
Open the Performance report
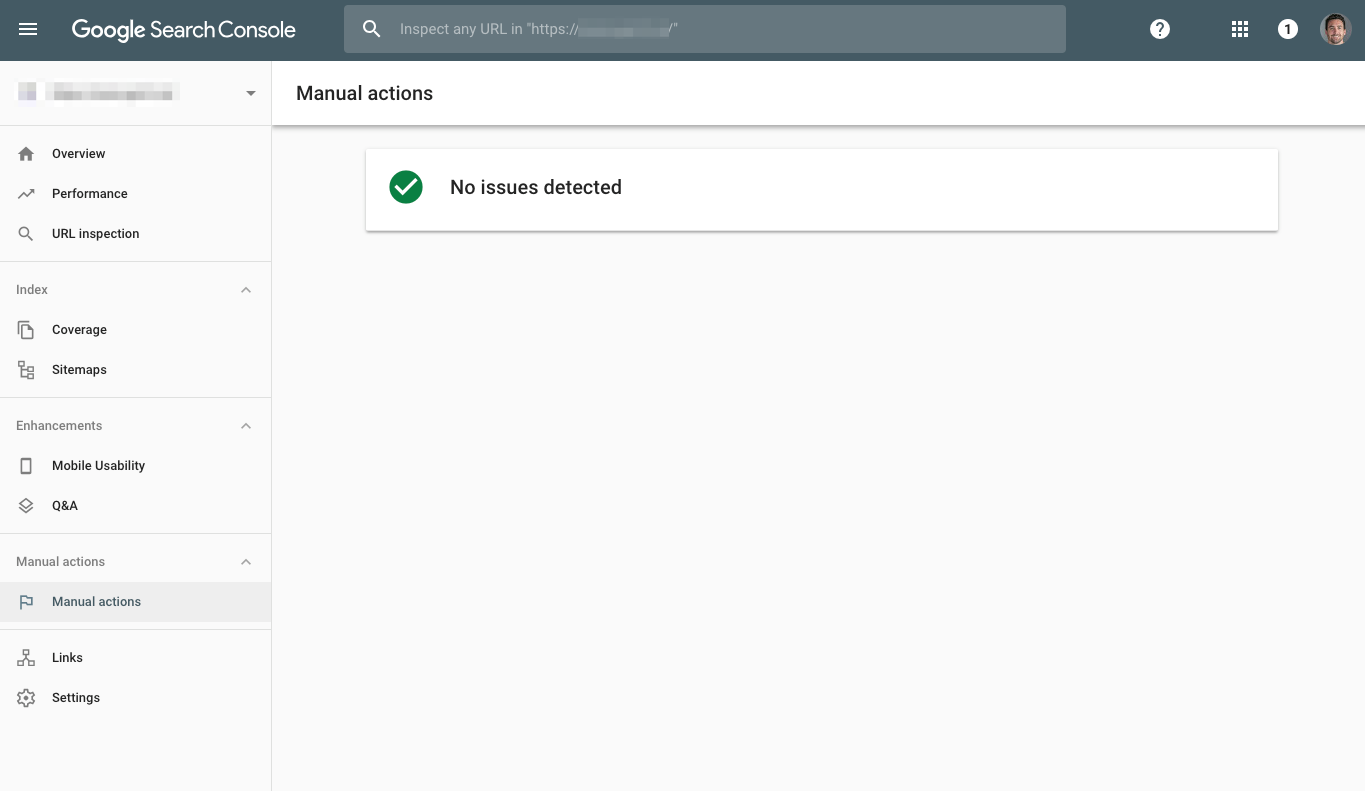pyautogui.click(x=135, y=194)
